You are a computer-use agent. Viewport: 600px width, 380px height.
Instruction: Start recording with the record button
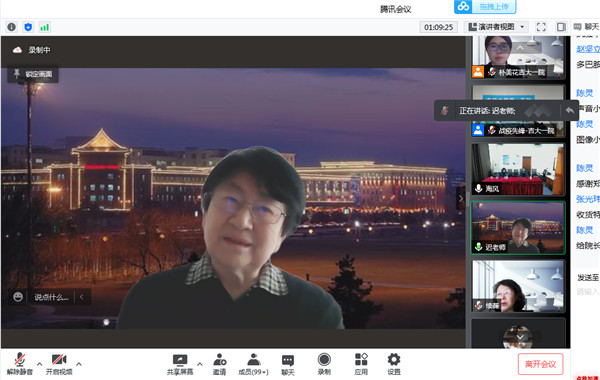pyautogui.click(x=324, y=364)
